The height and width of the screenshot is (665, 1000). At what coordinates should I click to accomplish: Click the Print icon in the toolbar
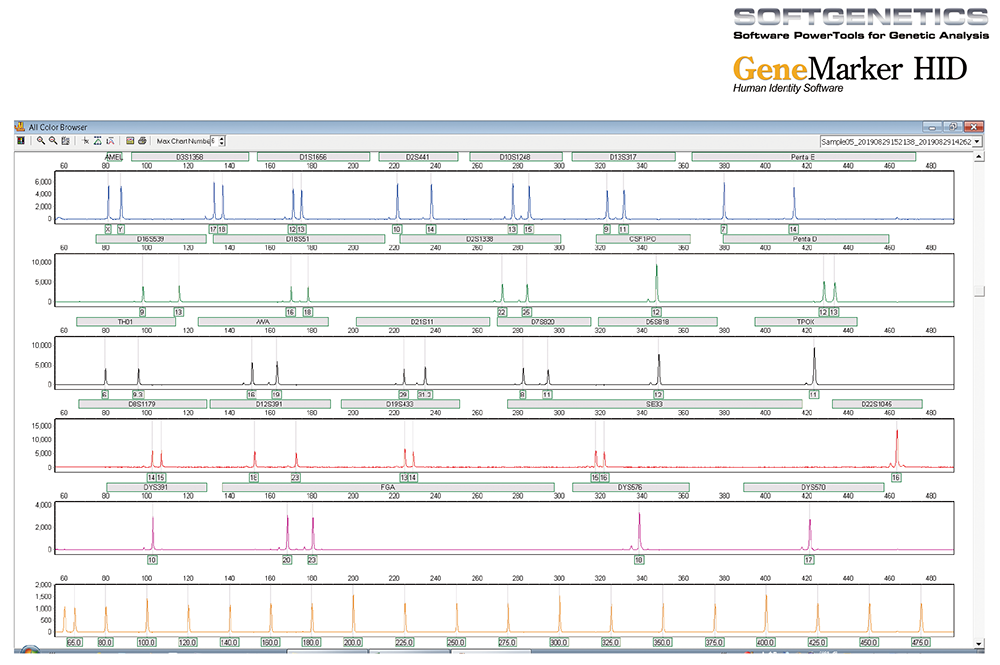point(143,141)
